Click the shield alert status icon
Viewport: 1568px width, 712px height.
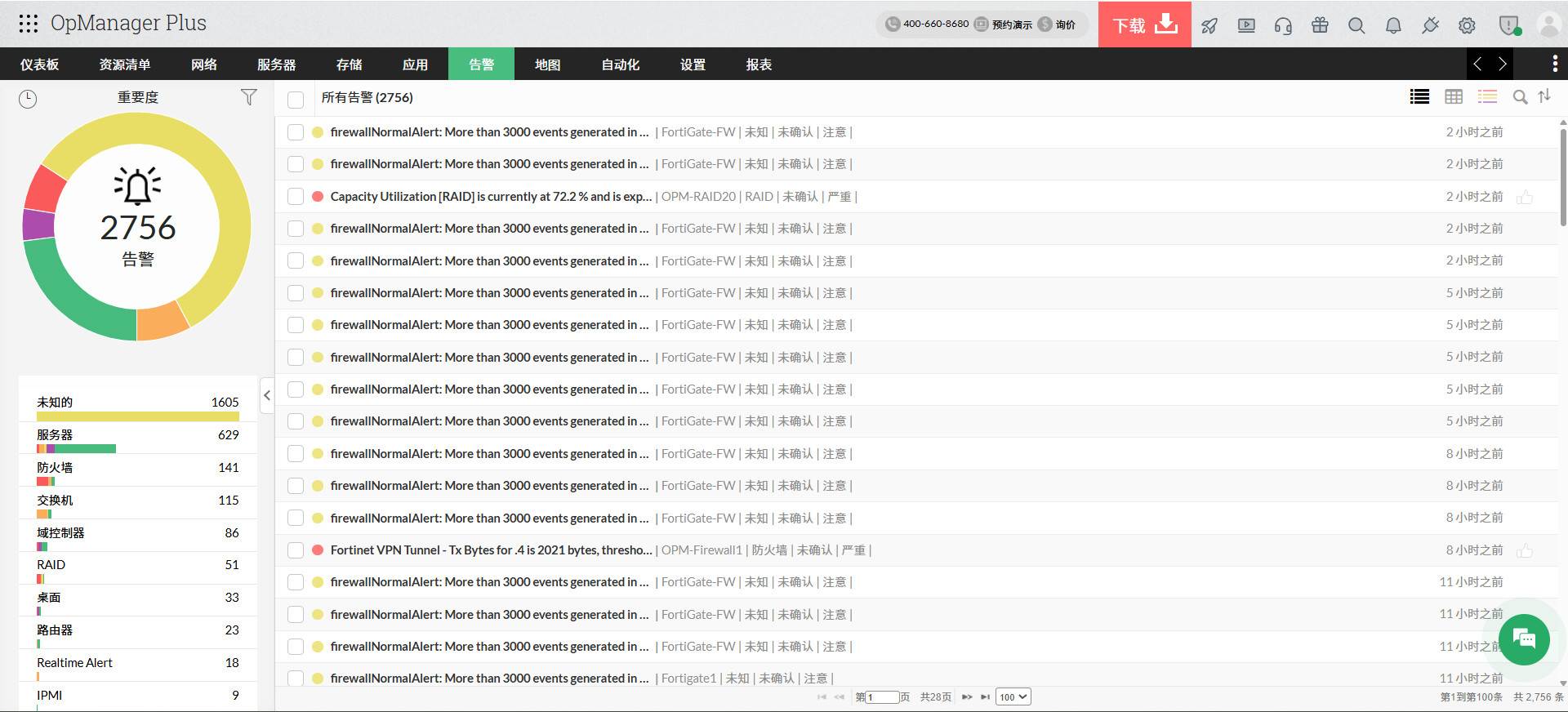coord(1509,25)
